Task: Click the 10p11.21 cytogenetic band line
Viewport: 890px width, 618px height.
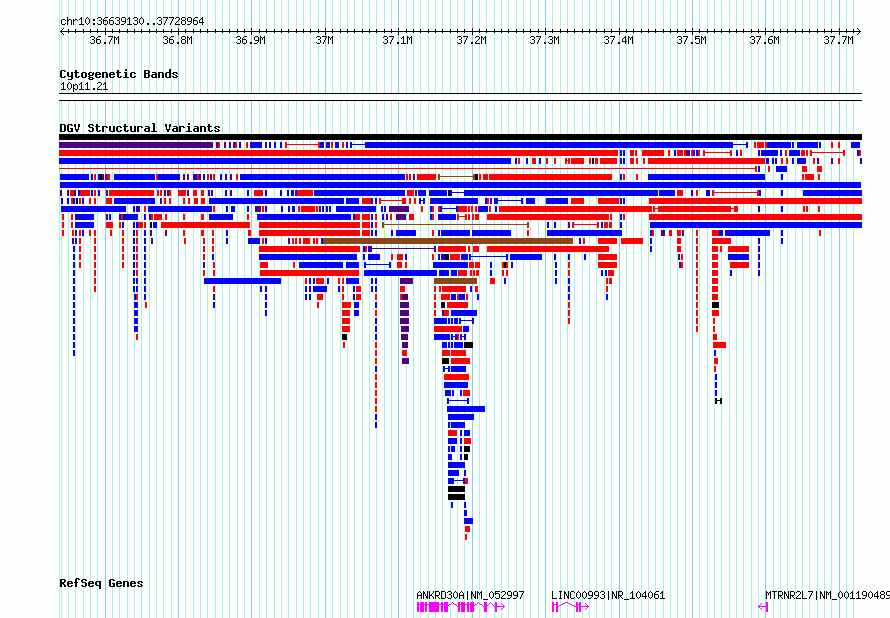Action: click(460, 97)
